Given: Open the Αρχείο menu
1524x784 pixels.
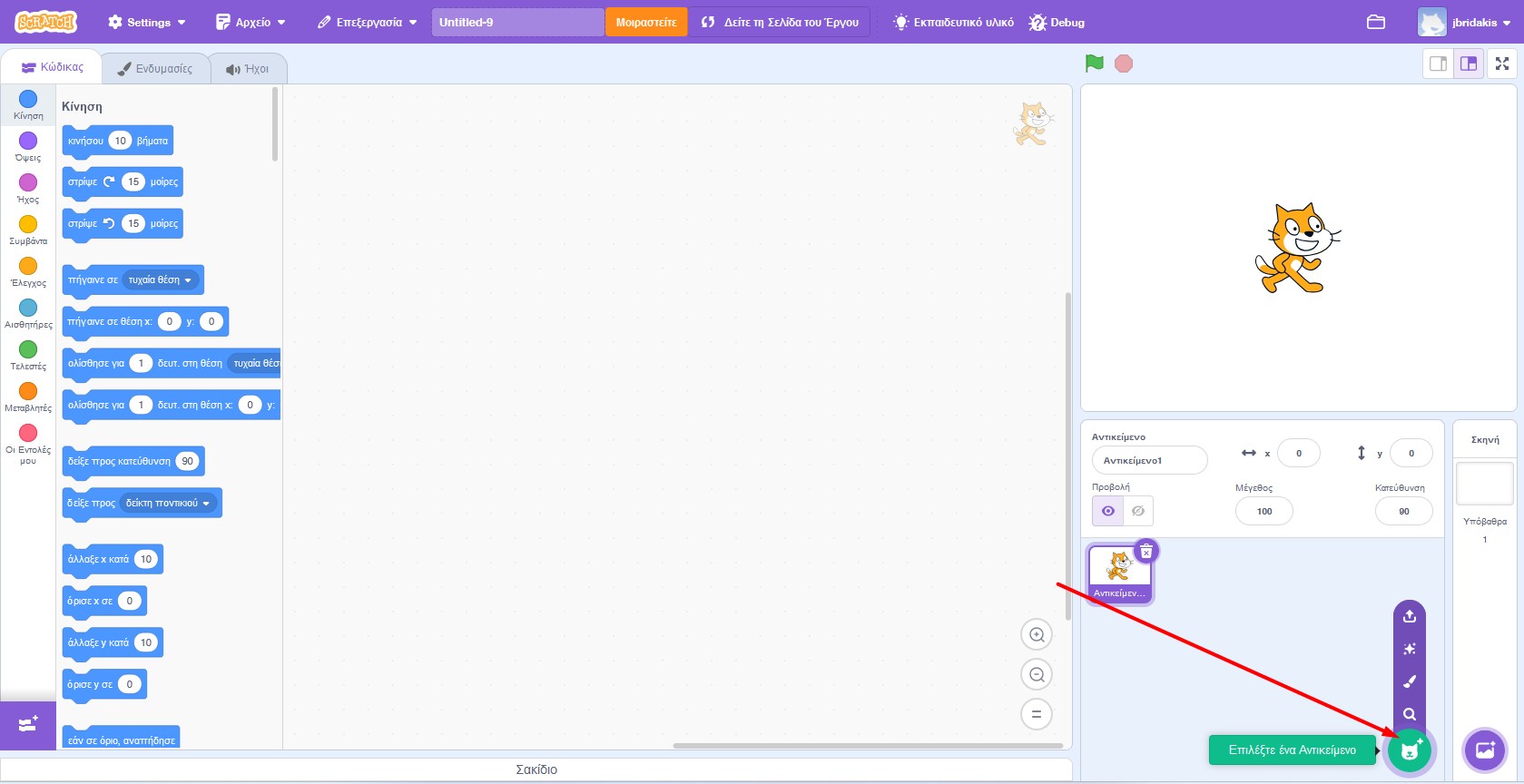Looking at the screenshot, I should 251,22.
